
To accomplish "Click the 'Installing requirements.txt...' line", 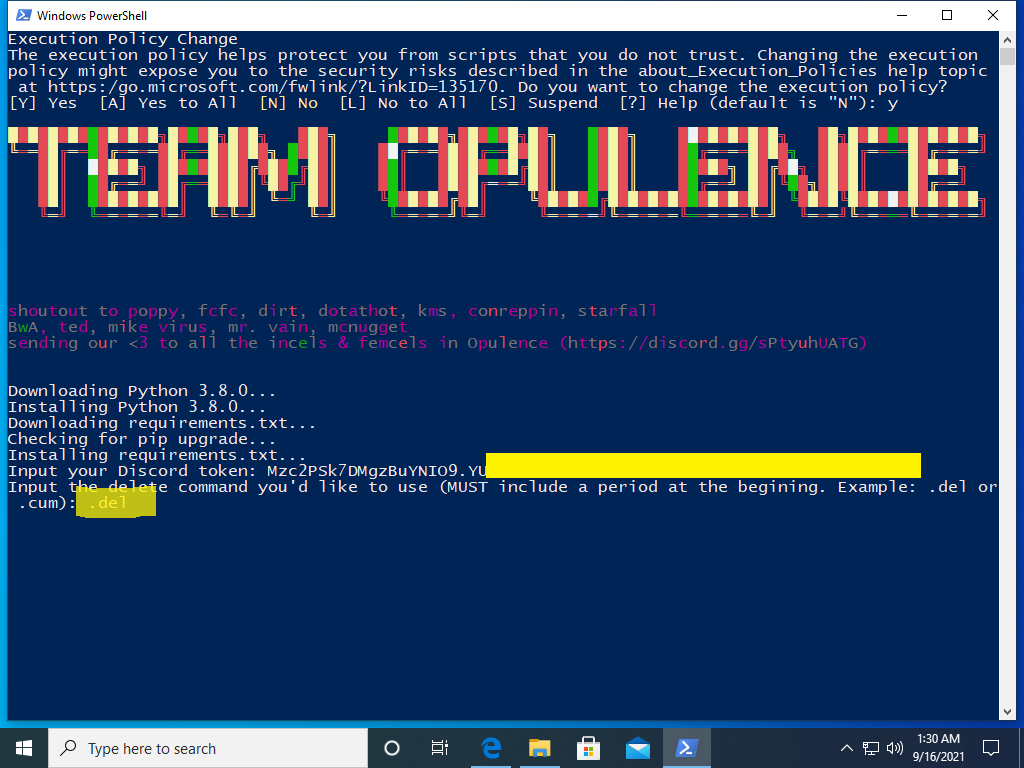I will click(157, 455).
